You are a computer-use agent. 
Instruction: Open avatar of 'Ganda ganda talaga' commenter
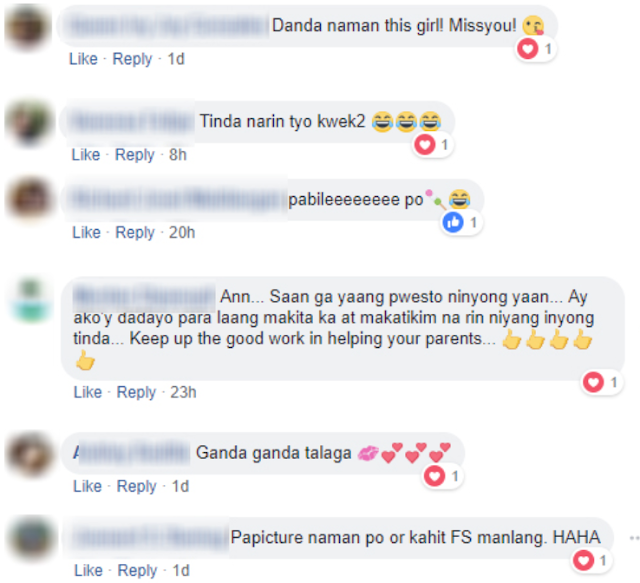pos(30,454)
